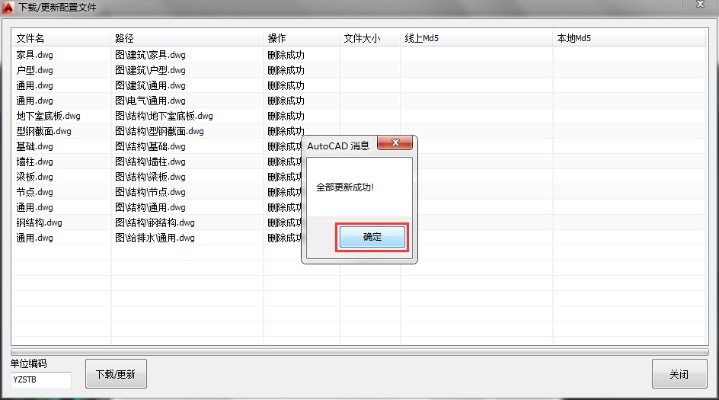Select the 墙柱.dwg file name
Viewport: 719px width, 400px height.
[x=35, y=161]
